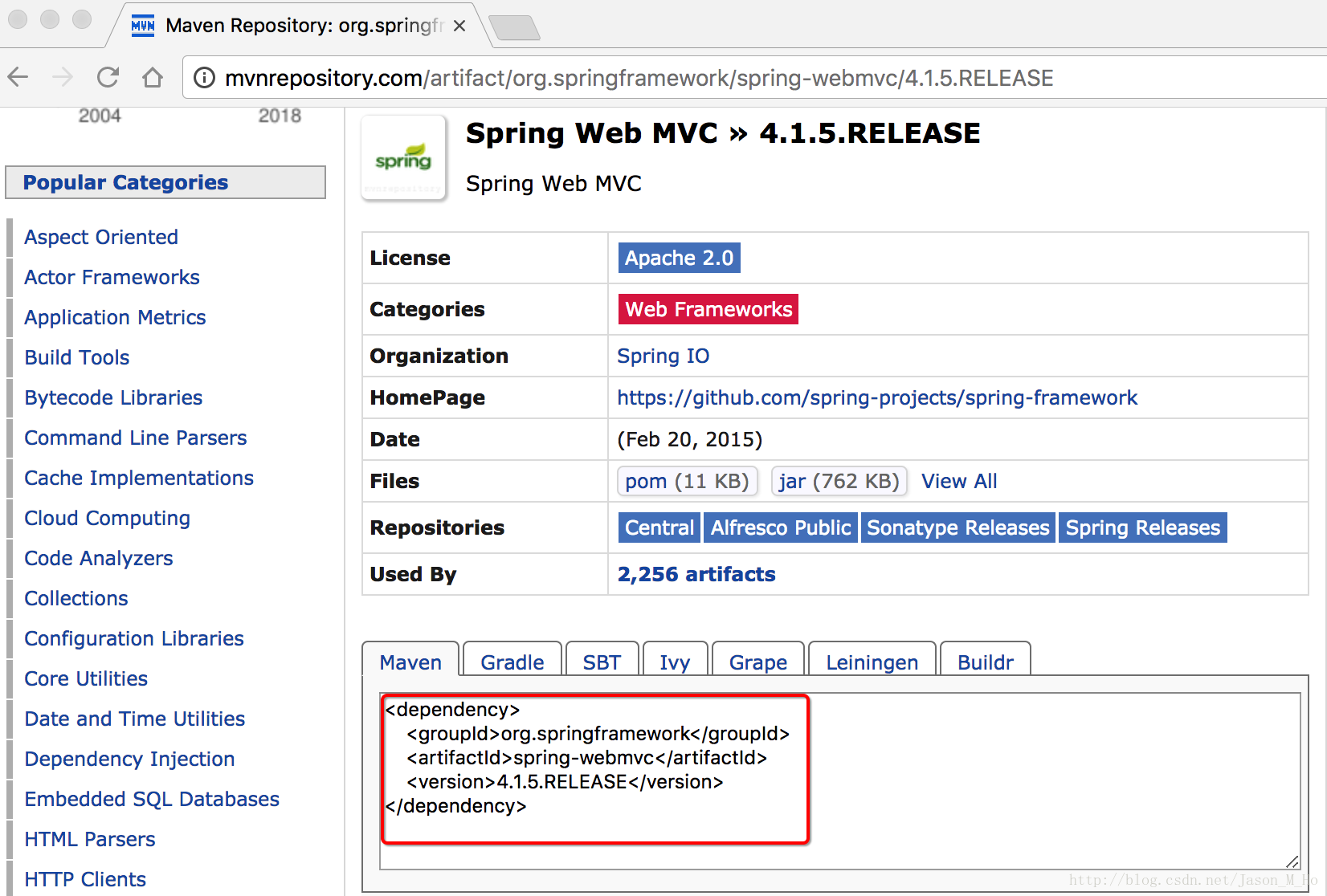Open the Web Frameworks category tag
This screenshot has height=896, width=1327.
tap(708, 309)
